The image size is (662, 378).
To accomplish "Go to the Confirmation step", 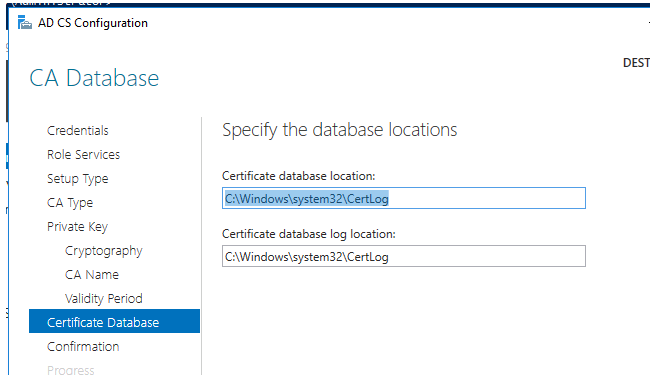I will tap(83, 346).
